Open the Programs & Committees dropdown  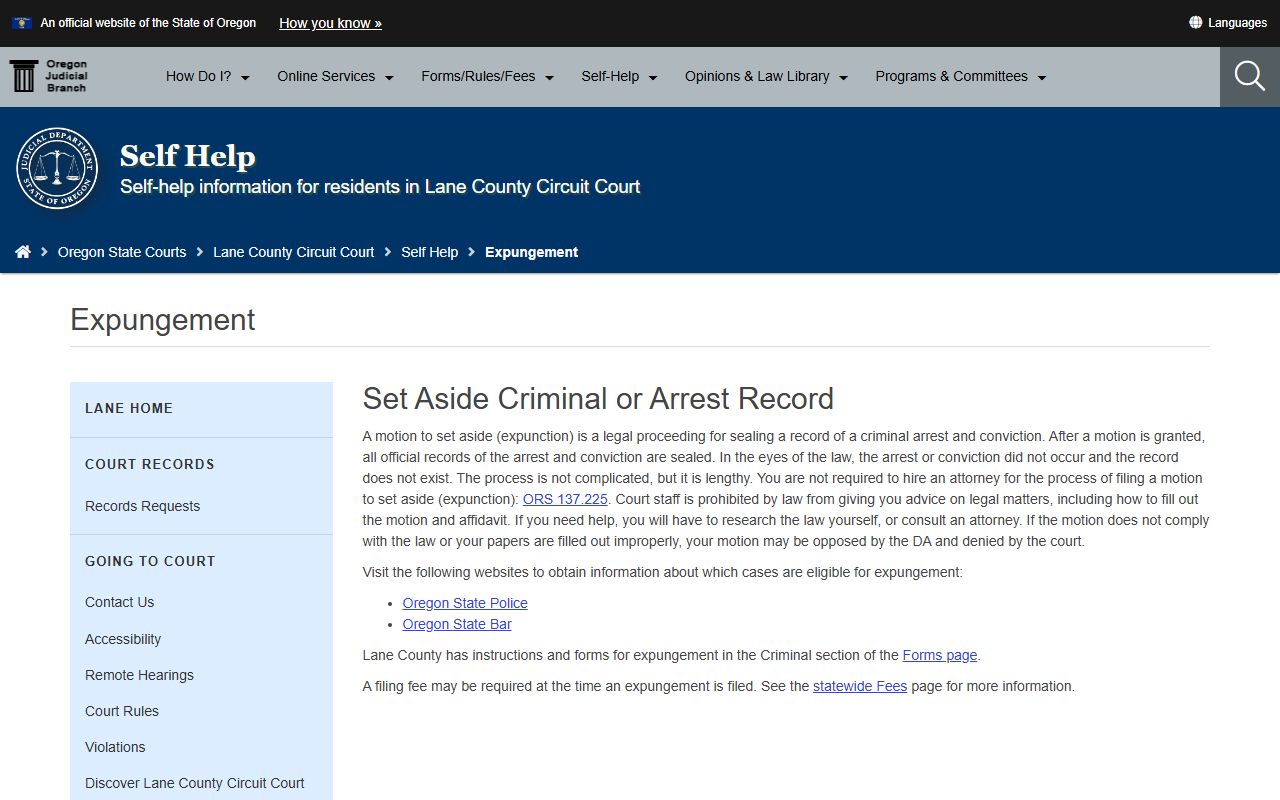click(x=961, y=76)
